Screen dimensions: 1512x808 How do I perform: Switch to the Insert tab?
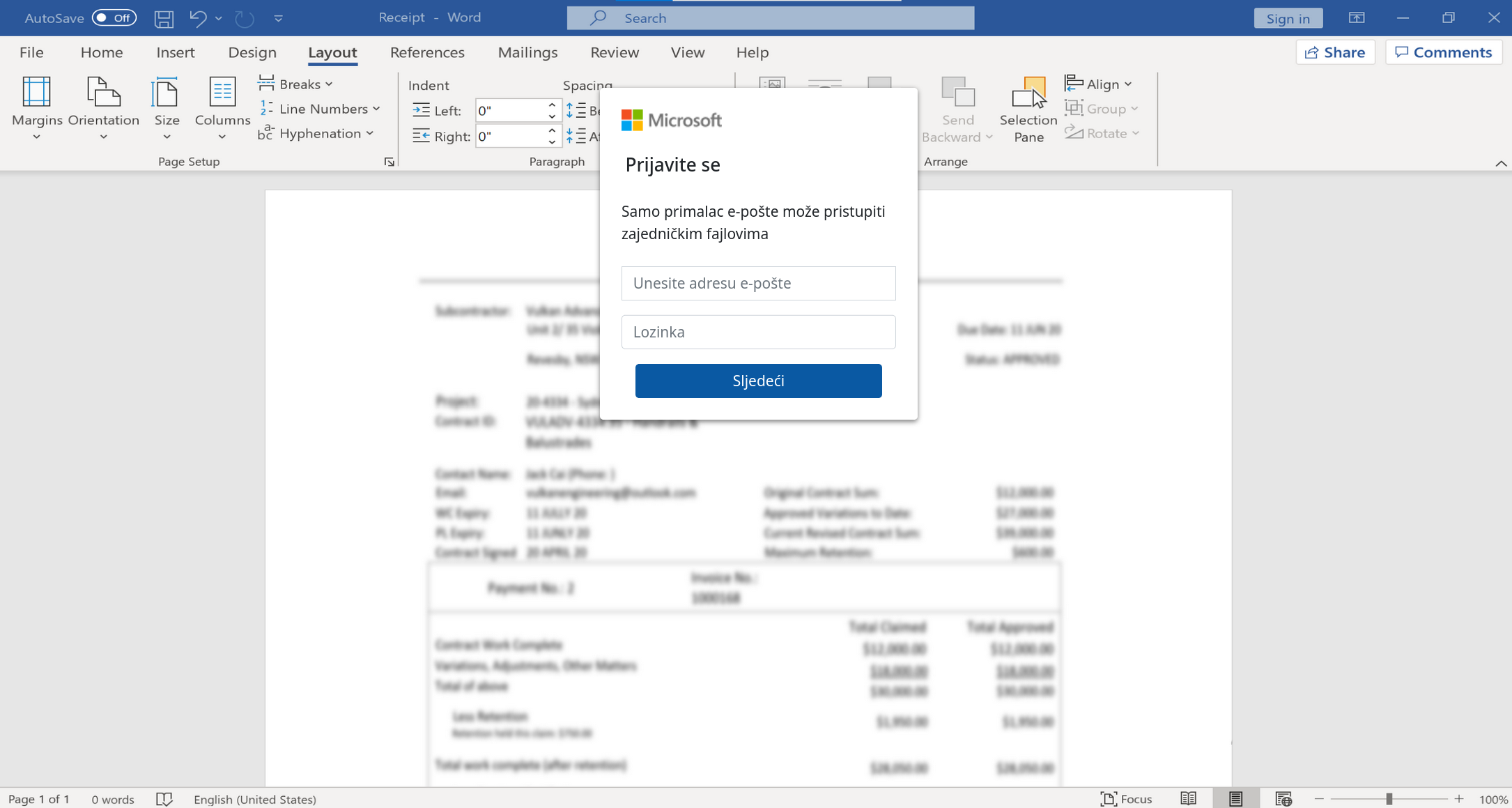176,52
